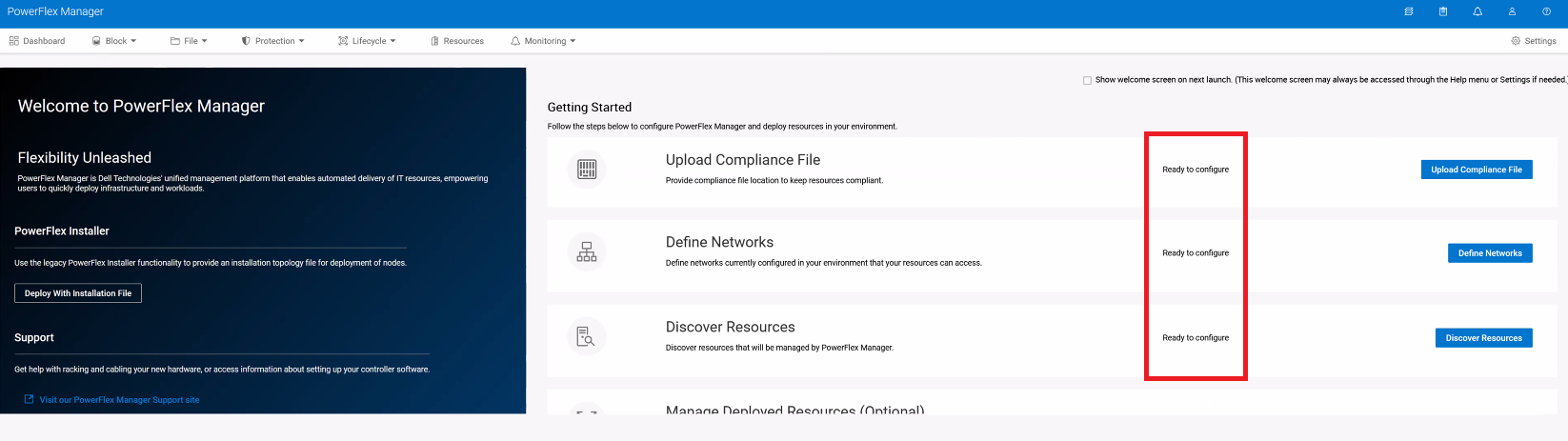
Task: Expand the File menu
Action: pos(189,41)
